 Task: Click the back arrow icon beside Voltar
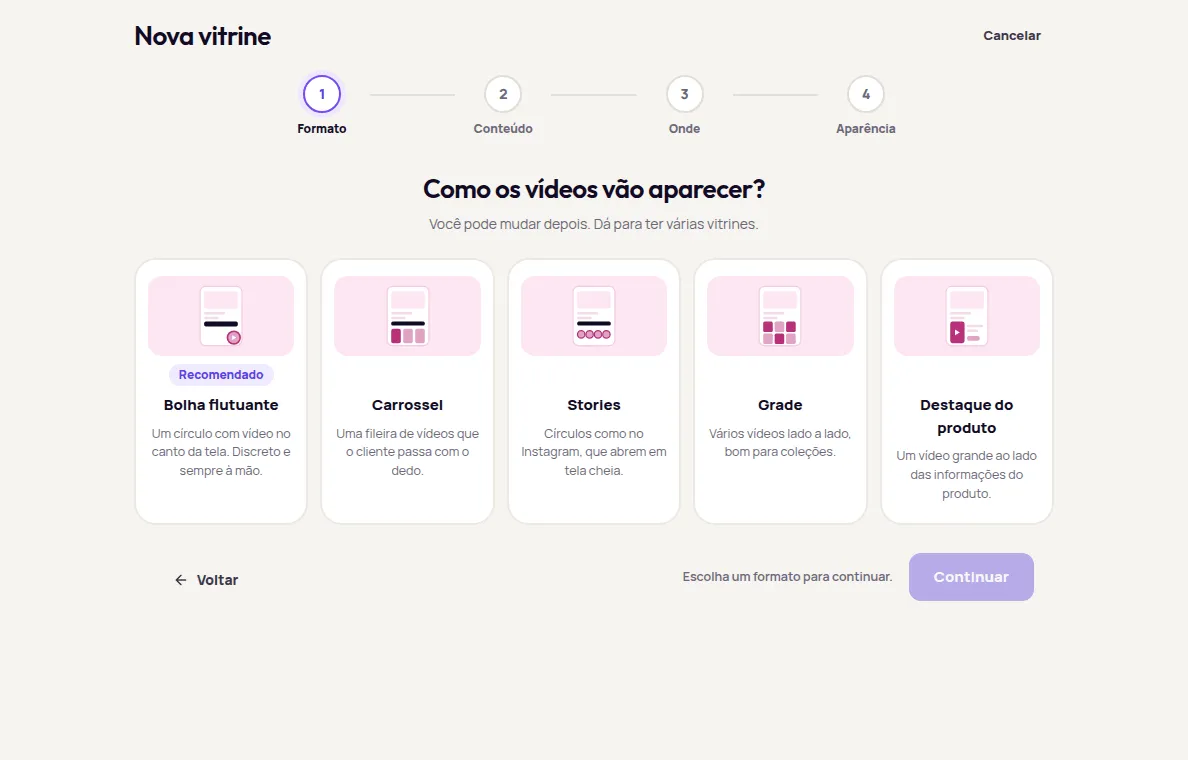(180, 580)
